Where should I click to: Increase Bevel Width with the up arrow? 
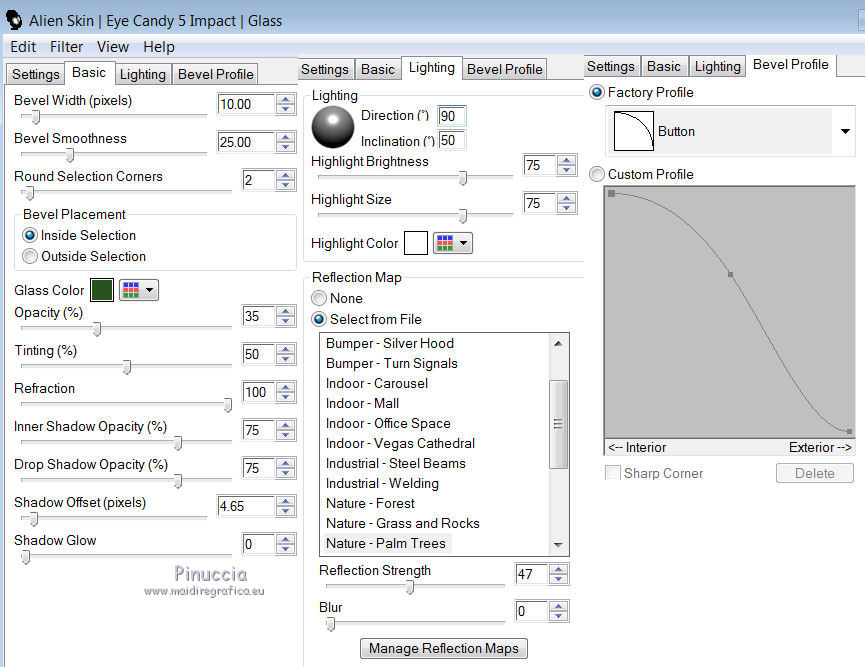285,99
